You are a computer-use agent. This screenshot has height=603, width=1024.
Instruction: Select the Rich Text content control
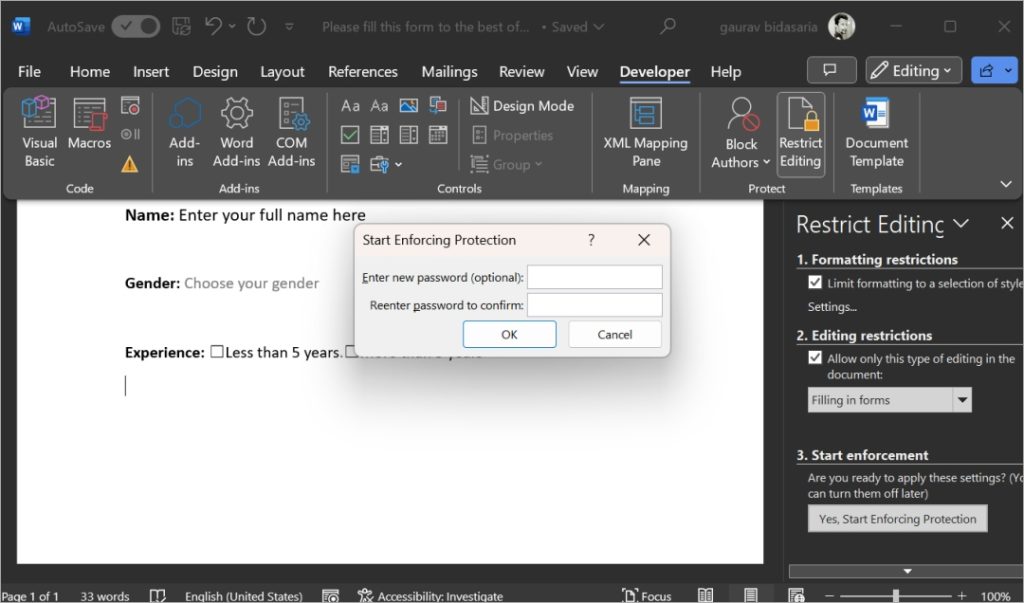pos(351,105)
